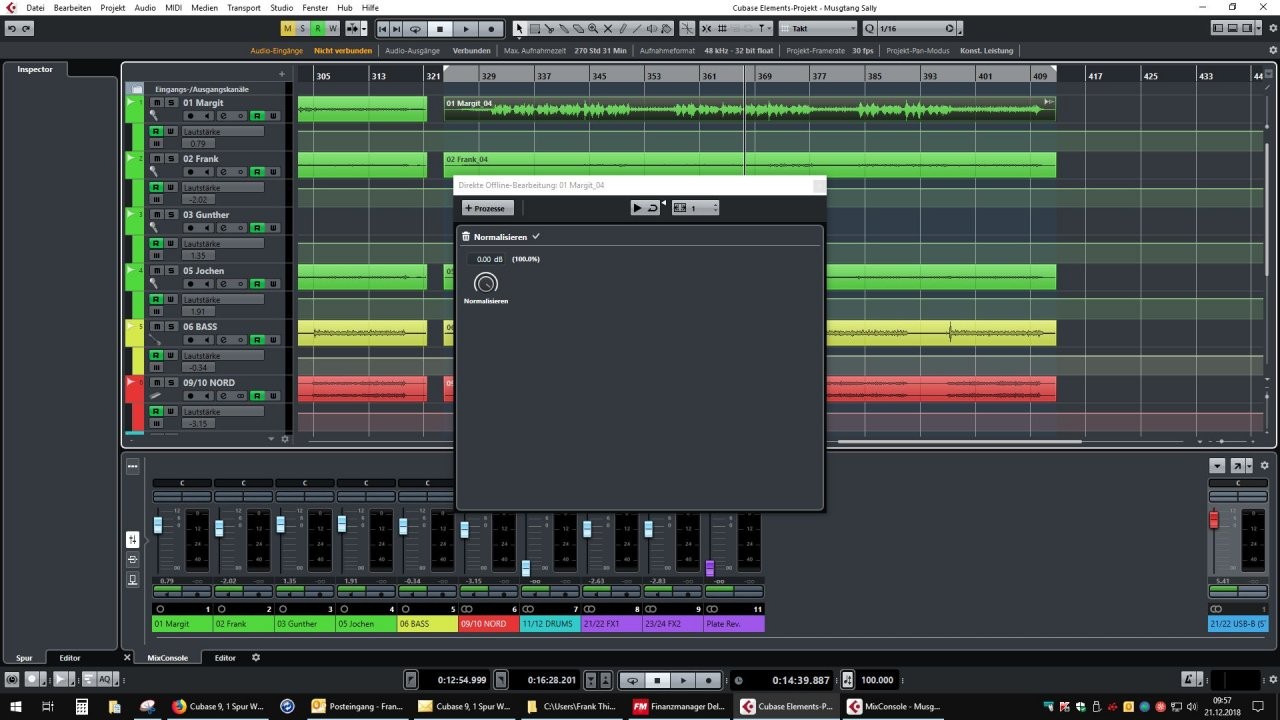
Task: Play audition in Offline-Bearbeitung dialog
Action: point(638,208)
